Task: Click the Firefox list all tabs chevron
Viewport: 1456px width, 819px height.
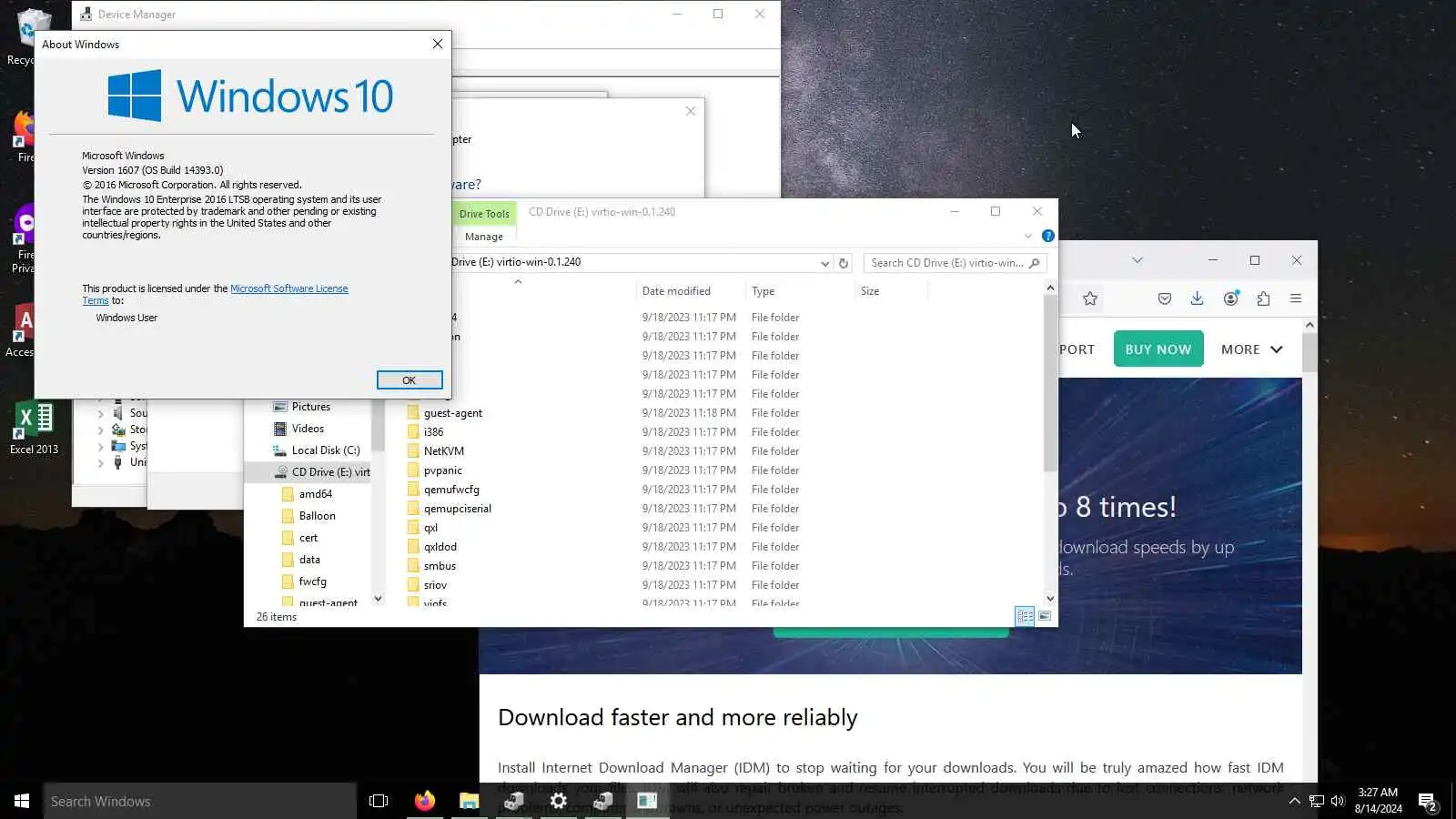Action: click(x=1137, y=260)
